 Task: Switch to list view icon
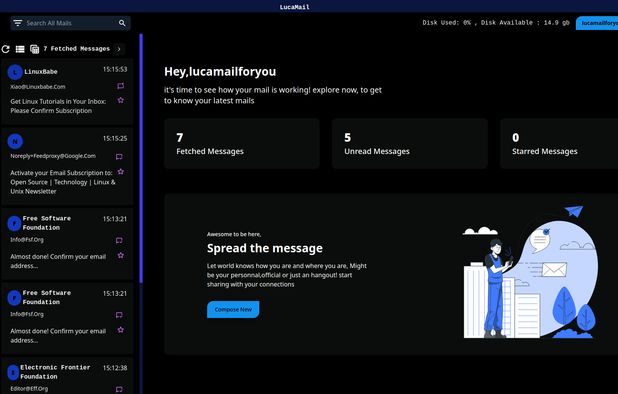pyautogui.click(x=20, y=49)
